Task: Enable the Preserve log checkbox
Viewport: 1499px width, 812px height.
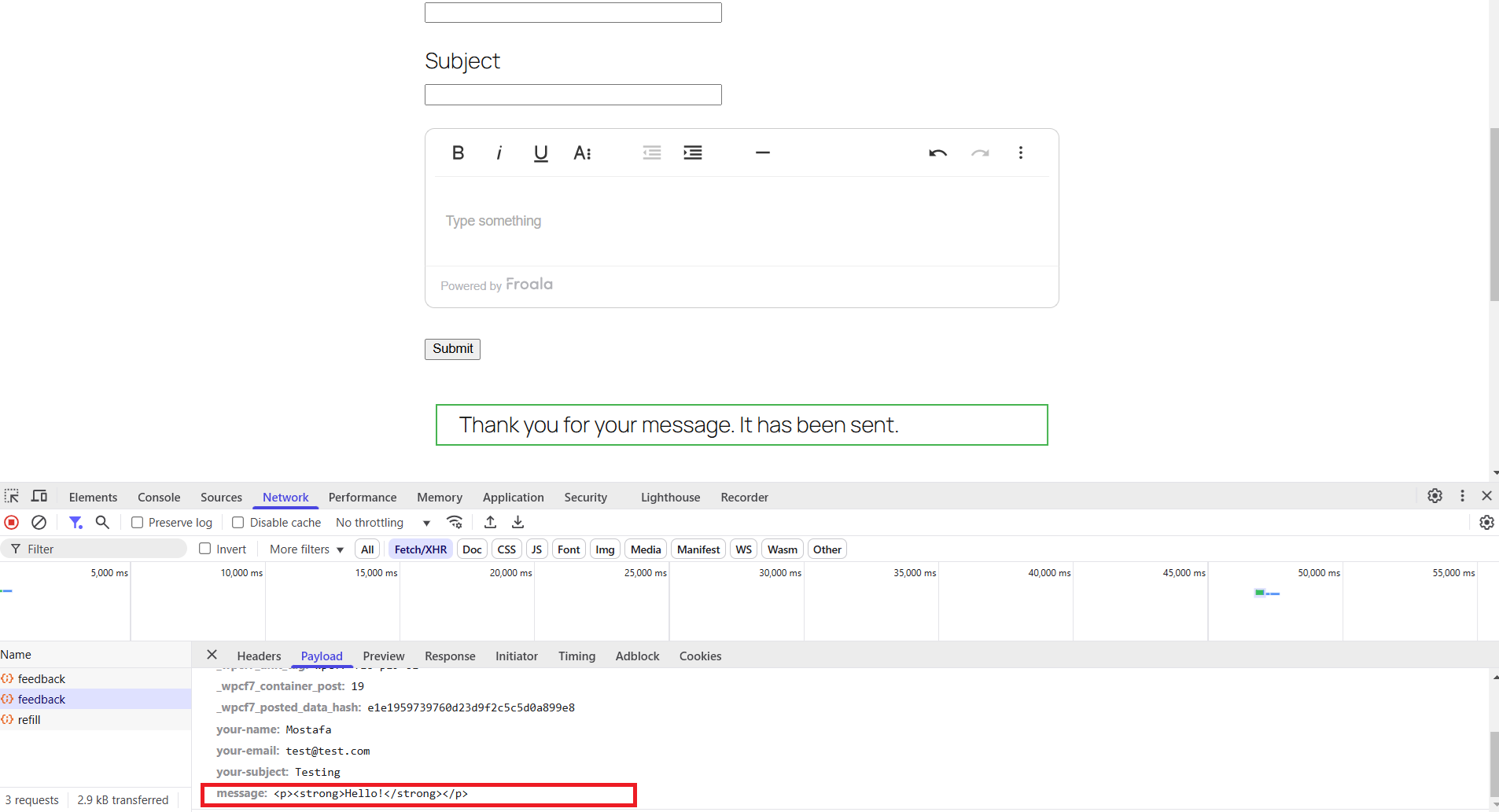Action: pos(137,522)
